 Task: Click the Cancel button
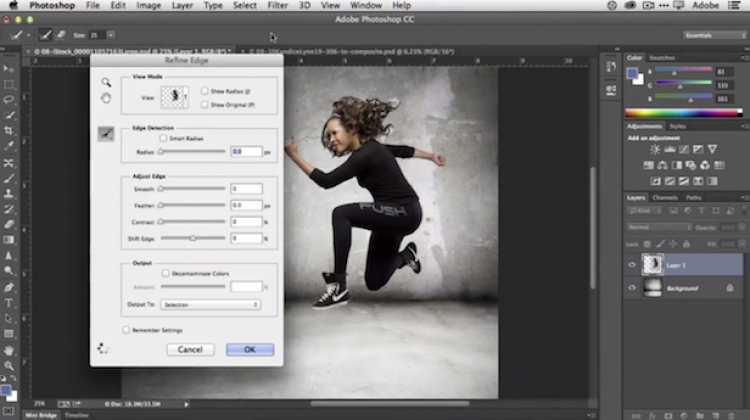click(190, 349)
